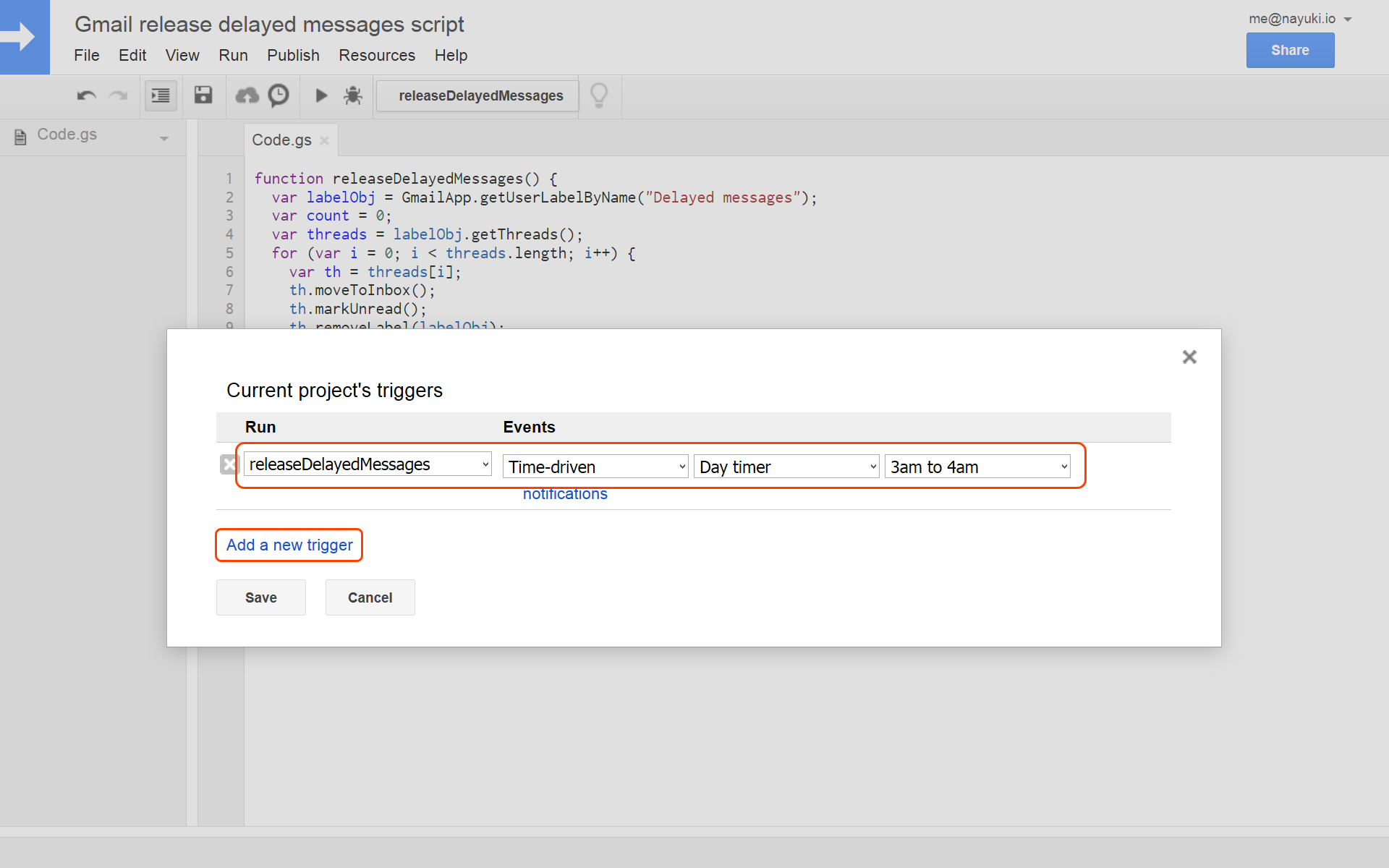Run the selected function with play icon

(x=321, y=95)
